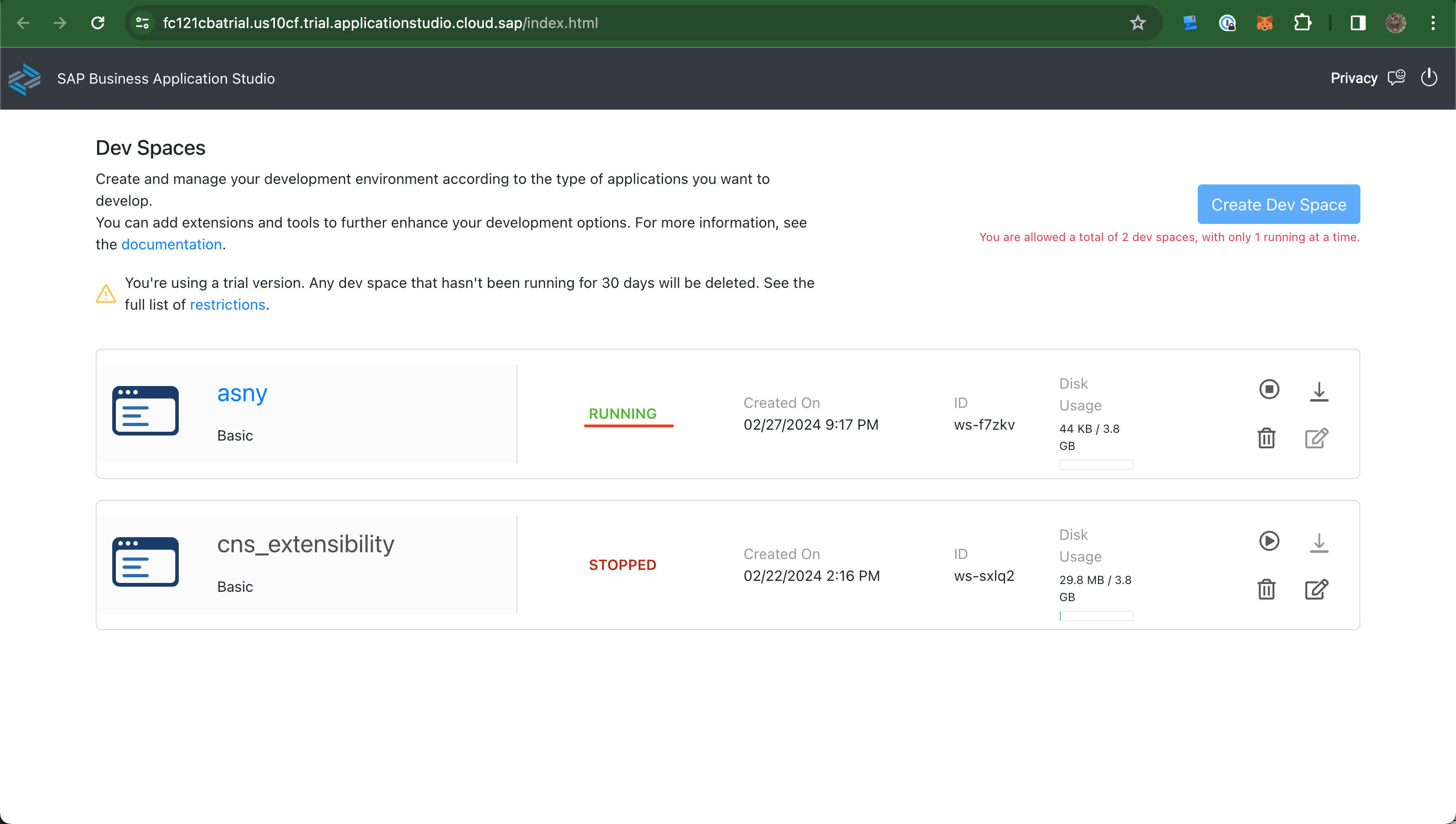Stop the asny dev space
This screenshot has width=1456, height=824.
click(1269, 389)
